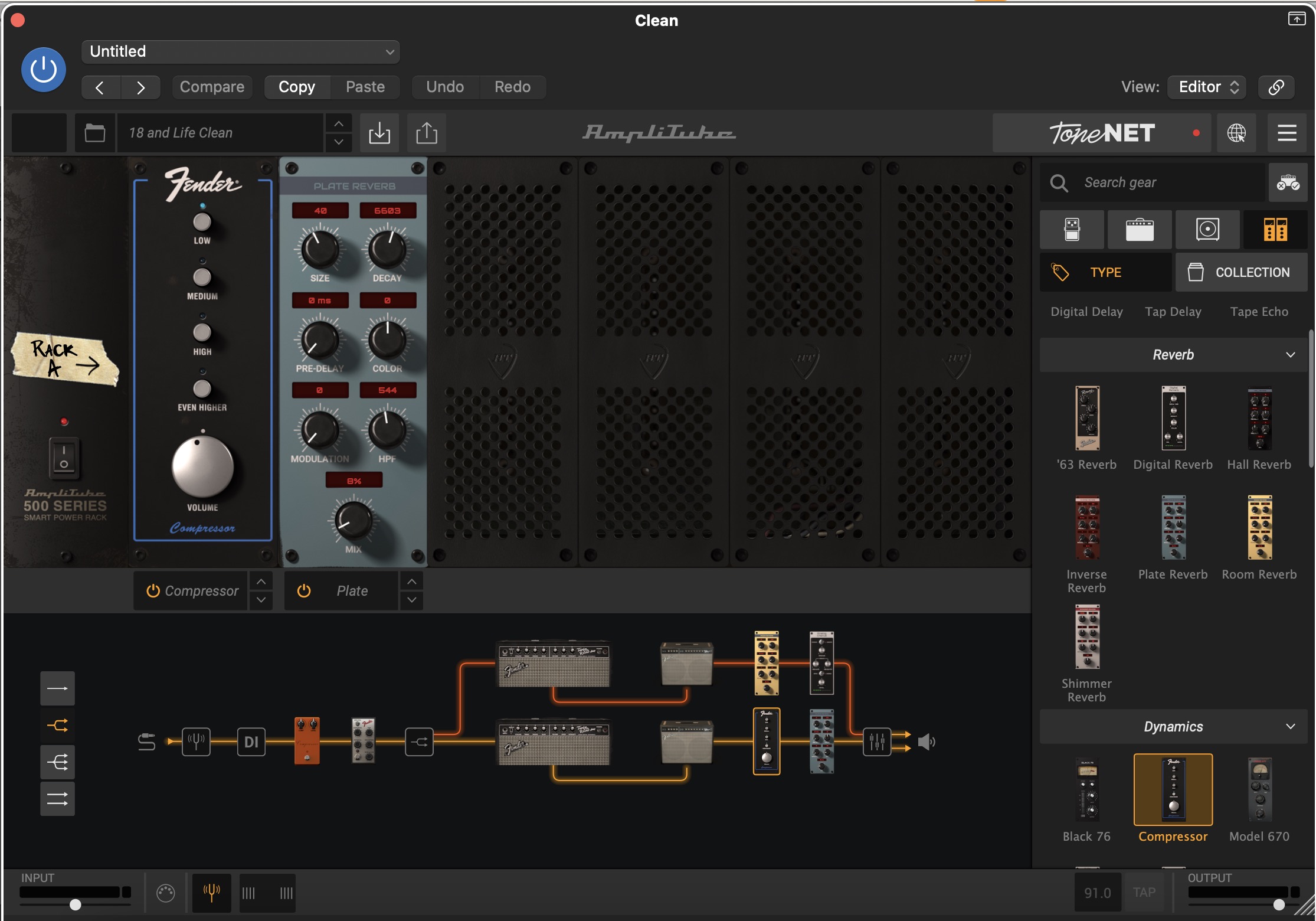Click the globe web icon
The image size is (1316, 921).
pyautogui.click(x=1236, y=133)
